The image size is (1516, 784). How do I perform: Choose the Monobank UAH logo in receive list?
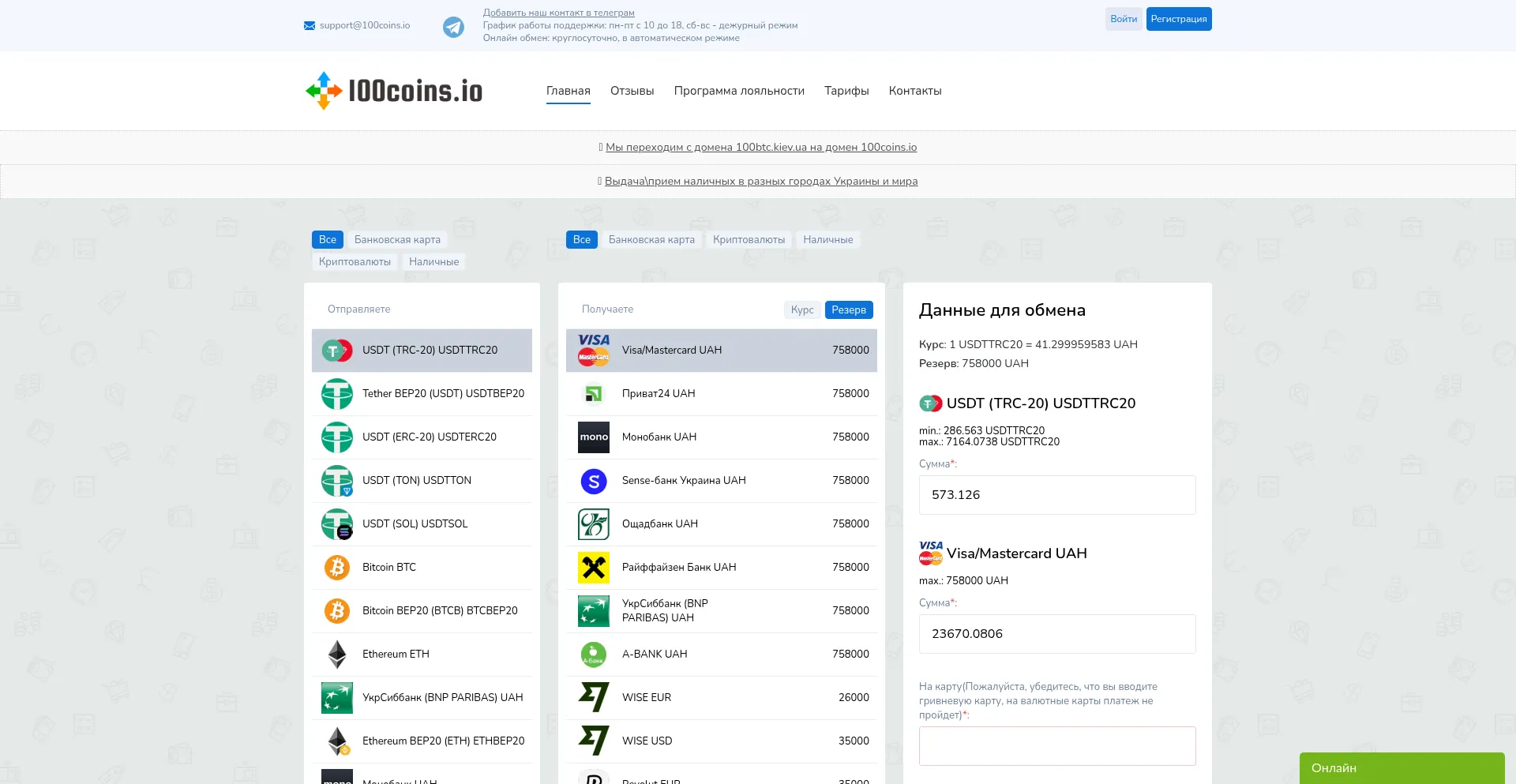click(x=594, y=437)
